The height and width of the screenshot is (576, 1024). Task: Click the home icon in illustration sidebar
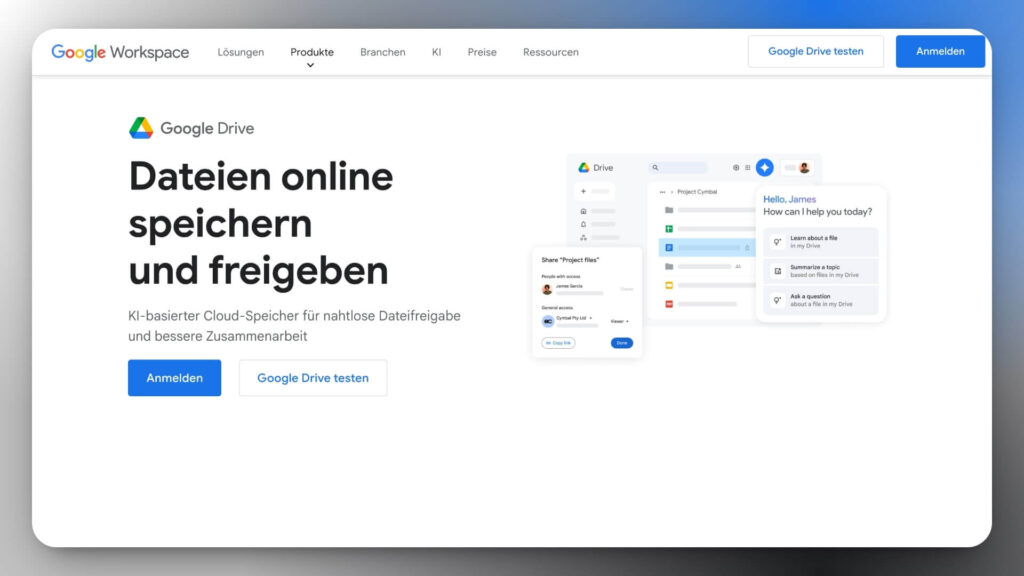[583, 211]
